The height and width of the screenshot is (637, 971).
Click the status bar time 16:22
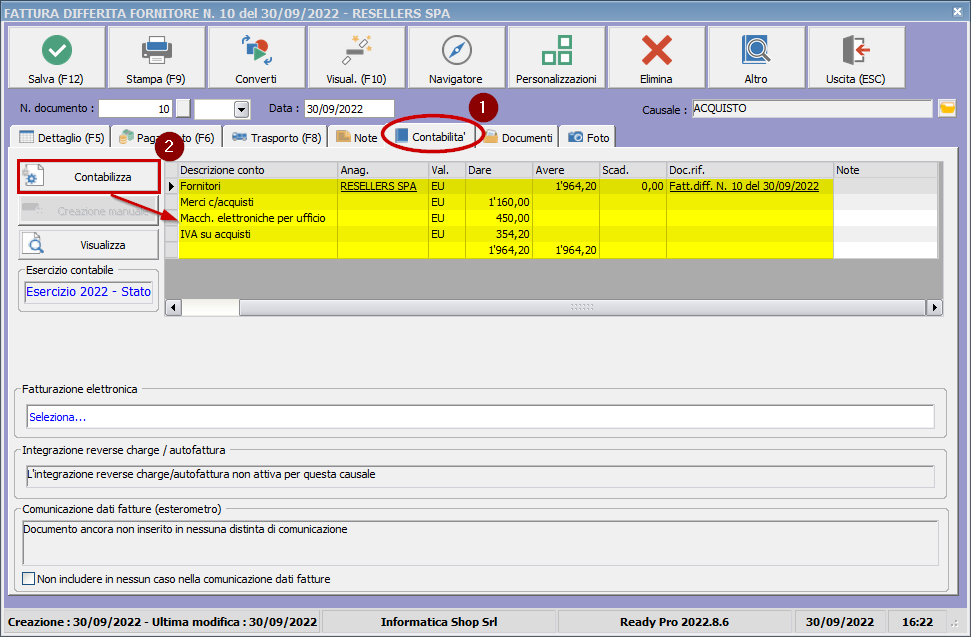point(917,622)
